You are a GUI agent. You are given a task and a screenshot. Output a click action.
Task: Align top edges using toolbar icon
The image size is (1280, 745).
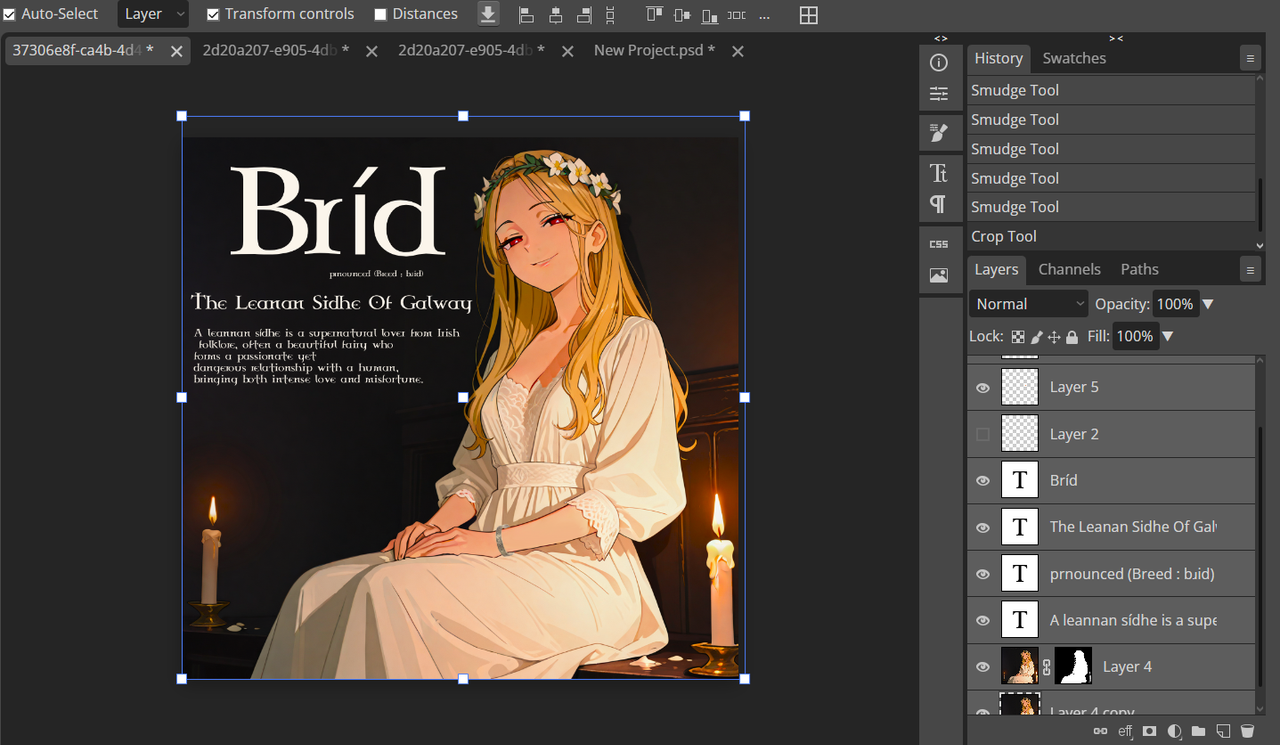pyautogui.click(x=654, y=15)
